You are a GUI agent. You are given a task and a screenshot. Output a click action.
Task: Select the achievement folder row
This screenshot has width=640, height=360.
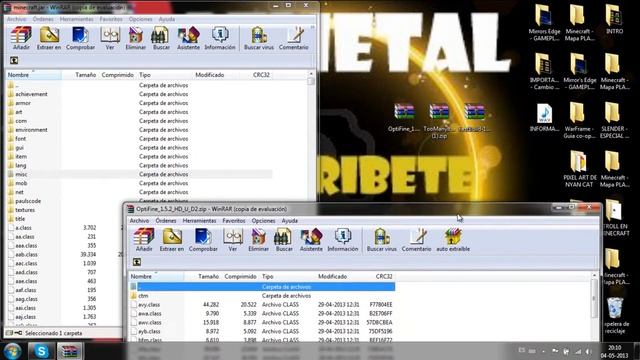coord(139,94)
